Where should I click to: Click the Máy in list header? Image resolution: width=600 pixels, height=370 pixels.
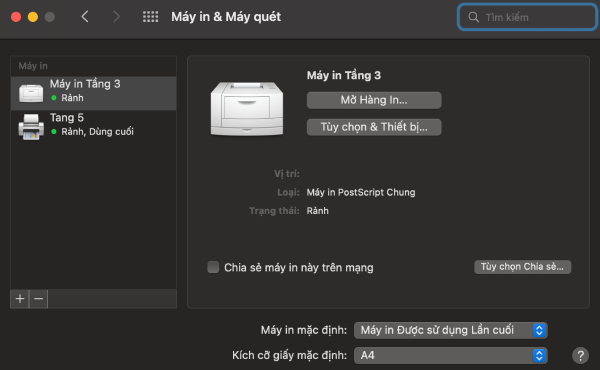(x=33, y=66)
